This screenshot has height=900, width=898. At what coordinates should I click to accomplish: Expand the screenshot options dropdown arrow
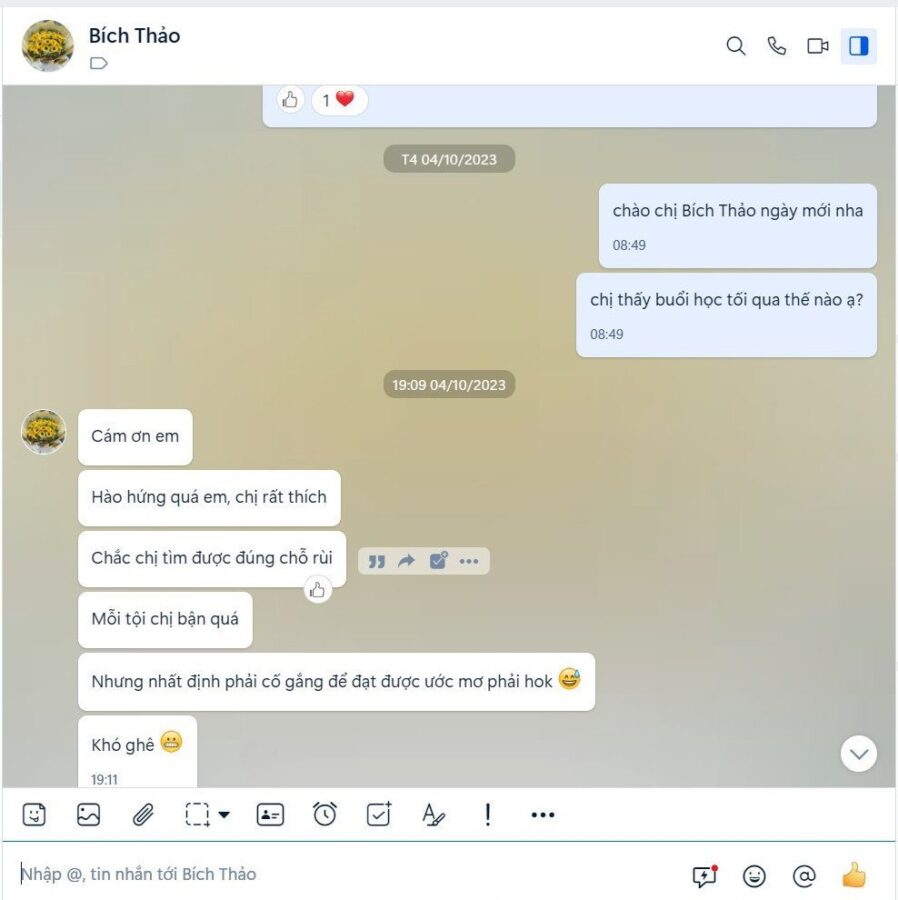[224, 814]
